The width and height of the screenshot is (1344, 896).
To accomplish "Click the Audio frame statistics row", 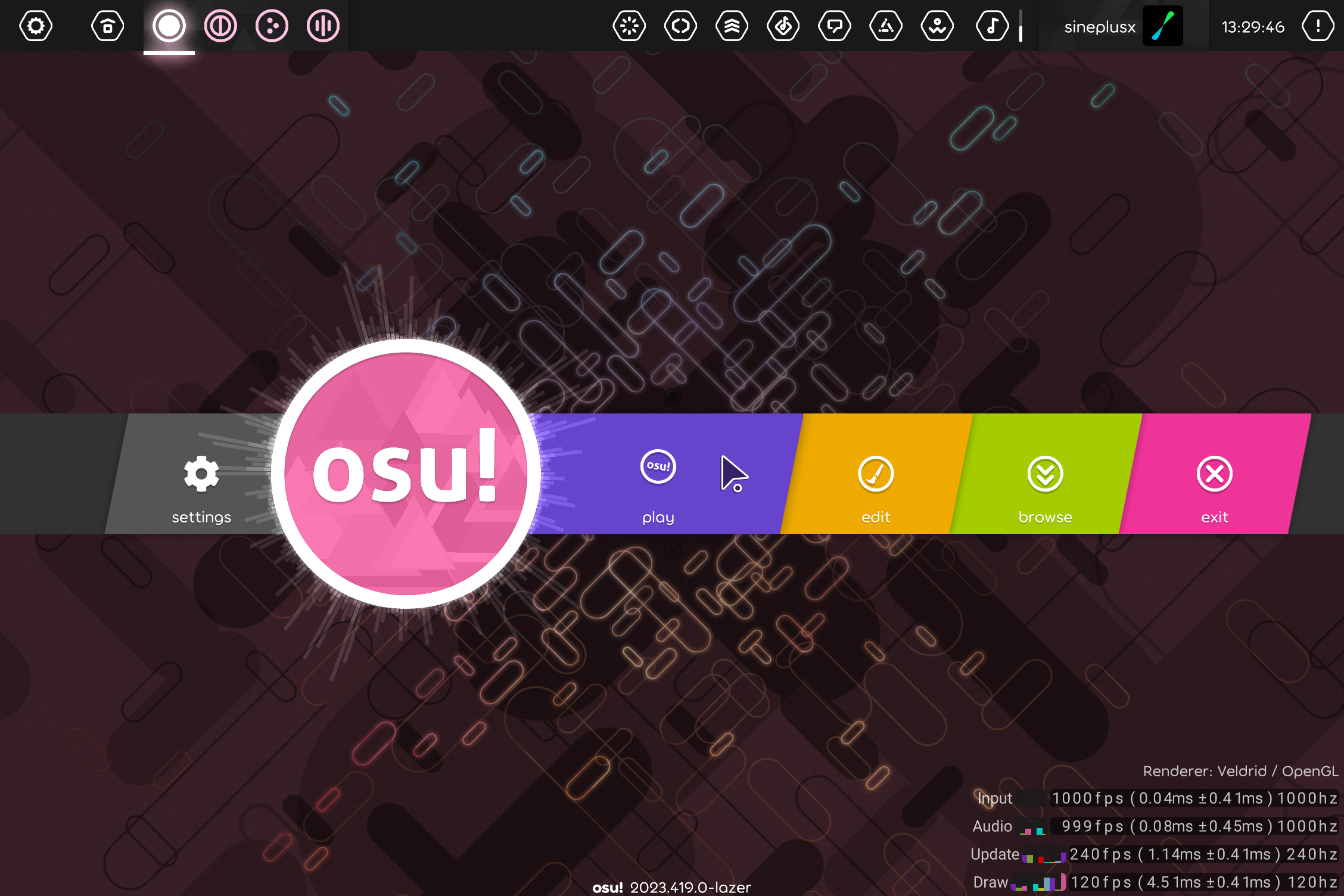I will click(x=1156, y=826).
